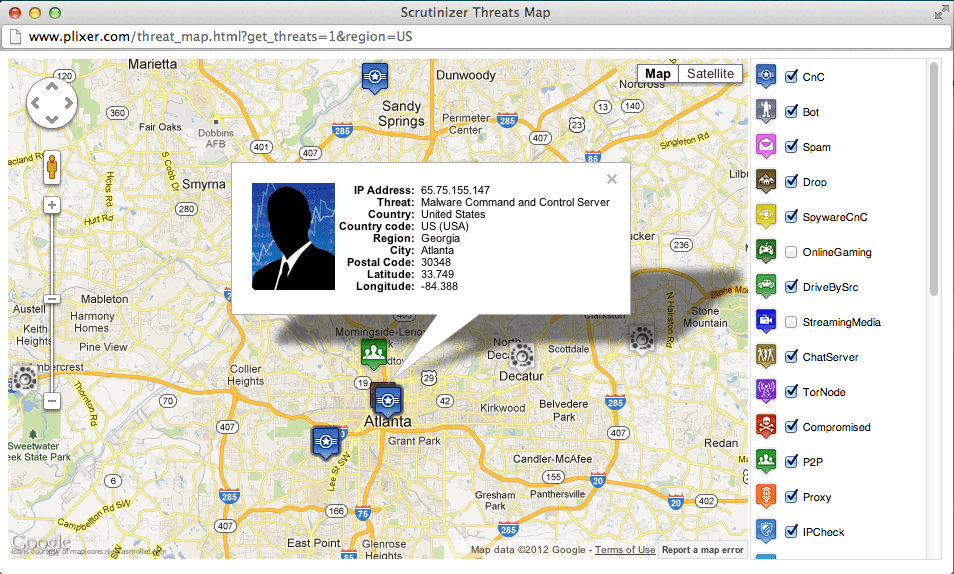Pan the map up with the arrow
This screenshot has height=574, width=954.
[x=52, y=87]
